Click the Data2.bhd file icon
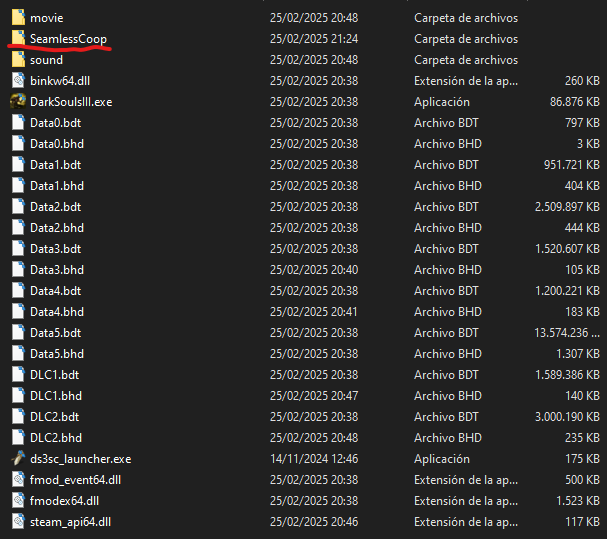This screenshot has height=539, width=607. point(18,228)
